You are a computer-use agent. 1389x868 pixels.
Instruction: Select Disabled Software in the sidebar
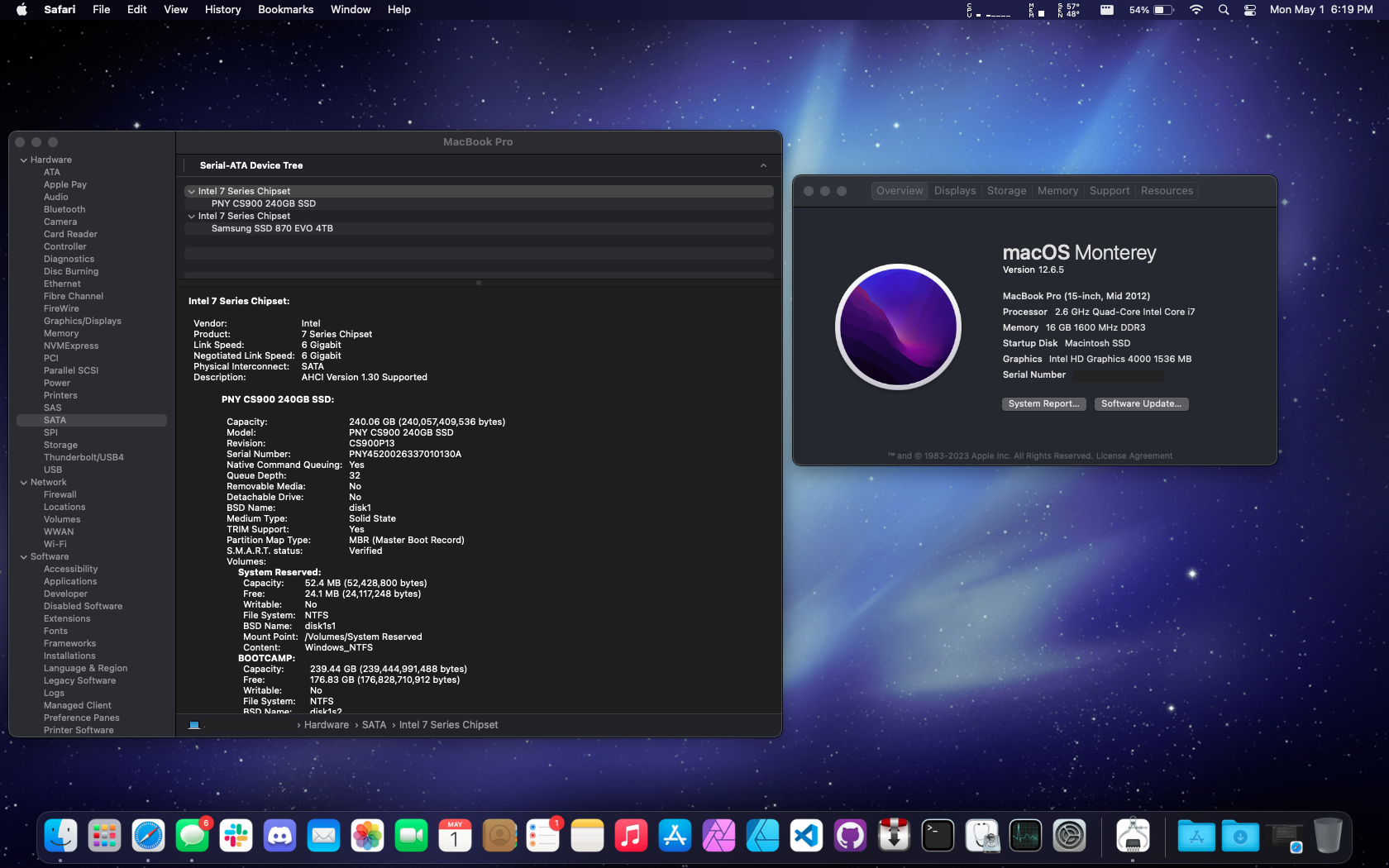(x=83, y=607)
